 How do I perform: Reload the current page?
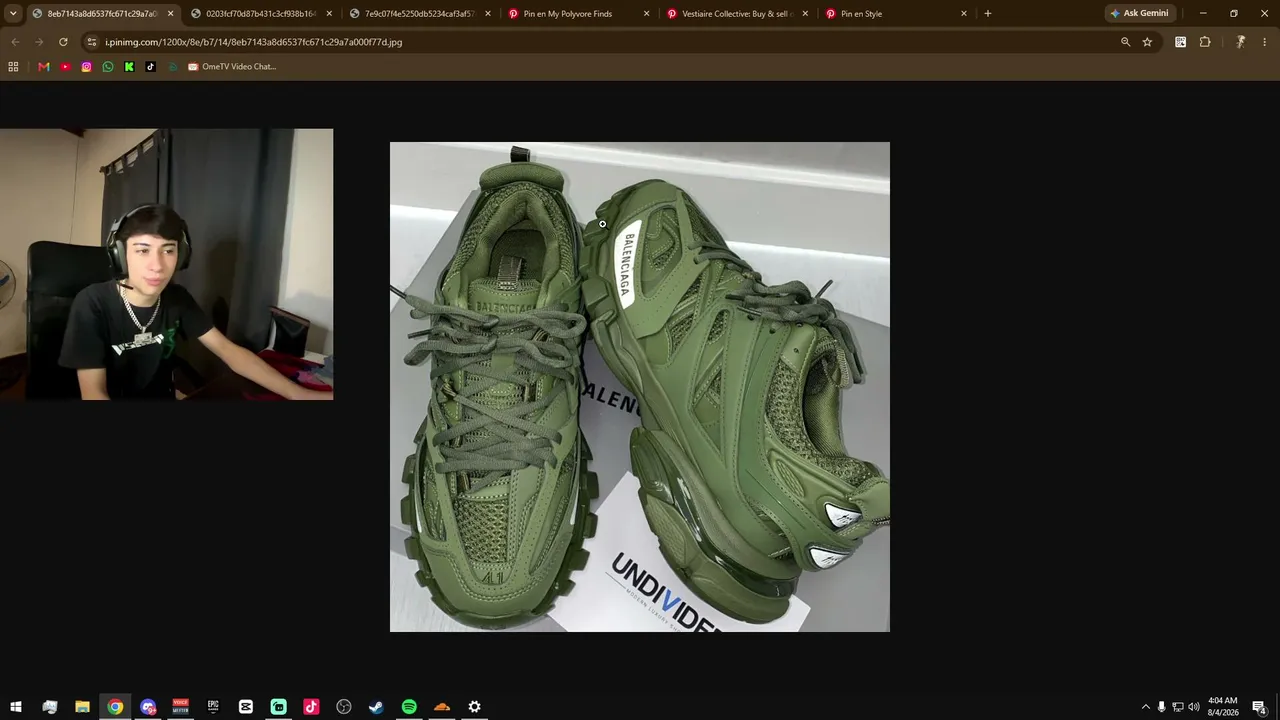[x=63, y=42]
